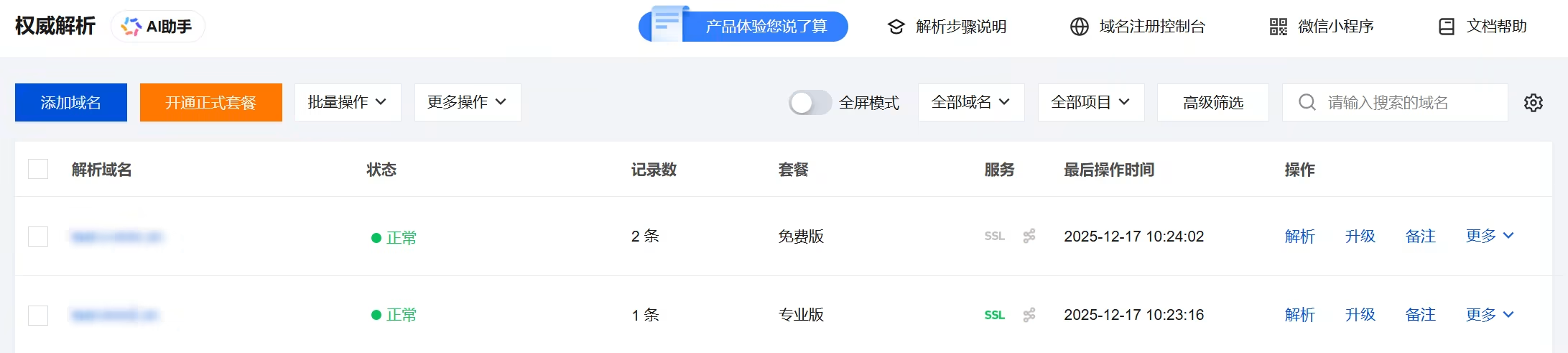This screenshot has height=353, width=1568.
Task: Click the 域名注册控制台 globe icon
Action: coord(1080,27)
